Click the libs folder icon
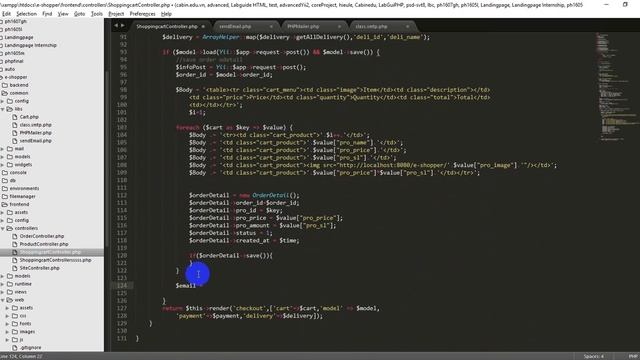The image size is (640, 360). tap(10, 109)
